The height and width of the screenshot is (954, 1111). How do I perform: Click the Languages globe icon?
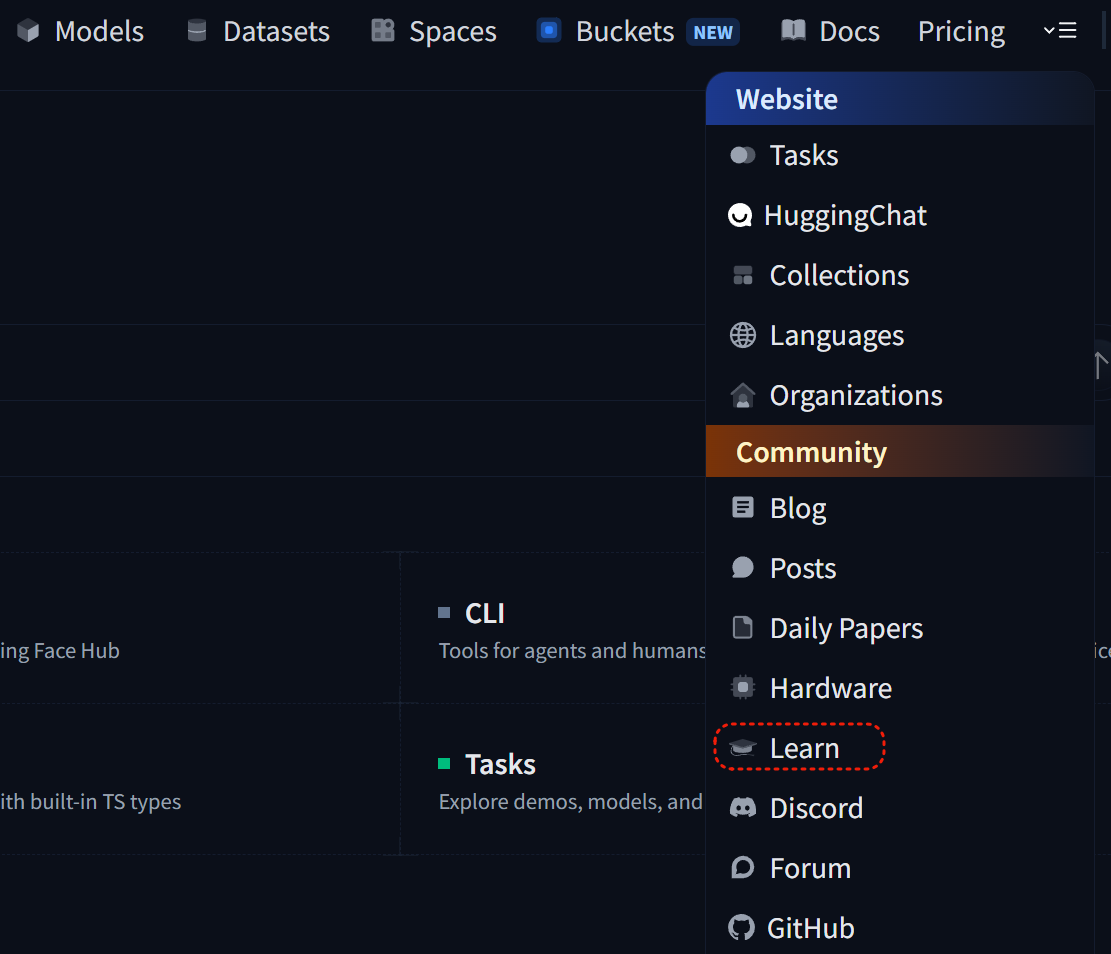(x=743, y=335)
